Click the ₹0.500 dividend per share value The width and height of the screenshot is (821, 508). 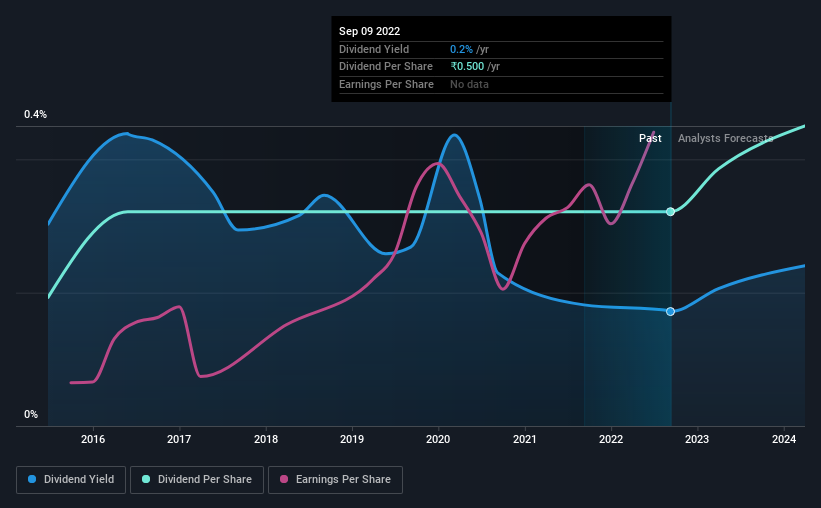pyautogui.click(x=468, y=67)
